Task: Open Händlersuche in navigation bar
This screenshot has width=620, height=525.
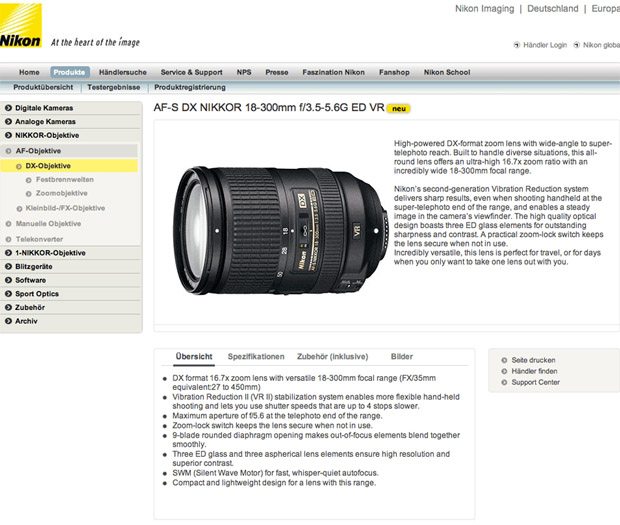Action: pos(123,72)
